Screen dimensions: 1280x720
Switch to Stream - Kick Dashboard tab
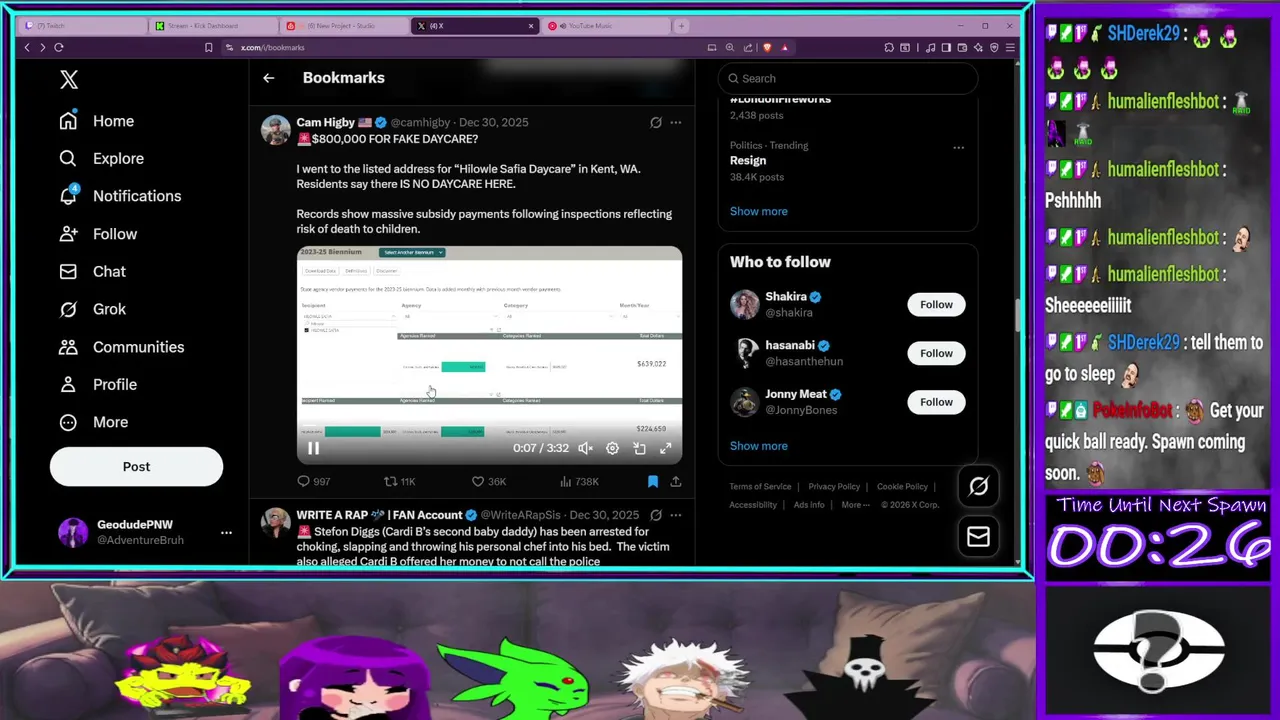215,26
